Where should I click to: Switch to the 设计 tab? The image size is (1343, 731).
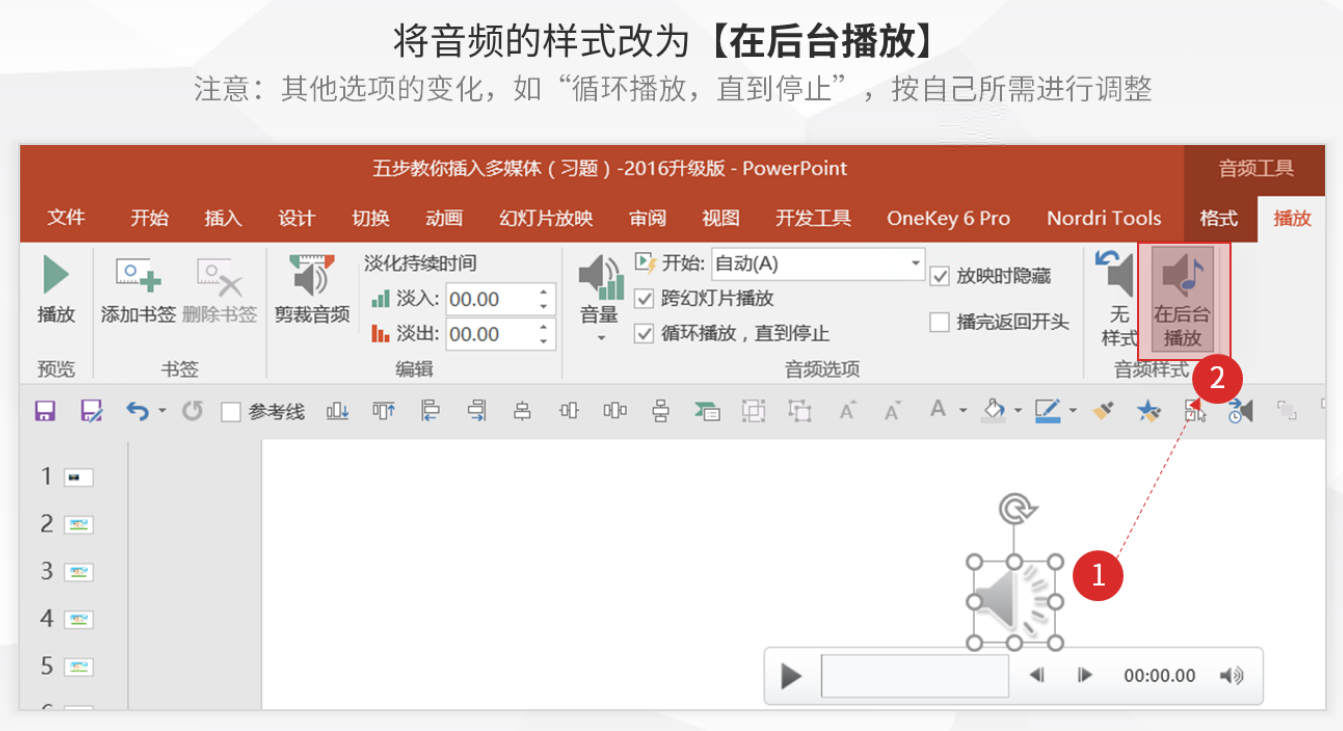pos(297,218)
